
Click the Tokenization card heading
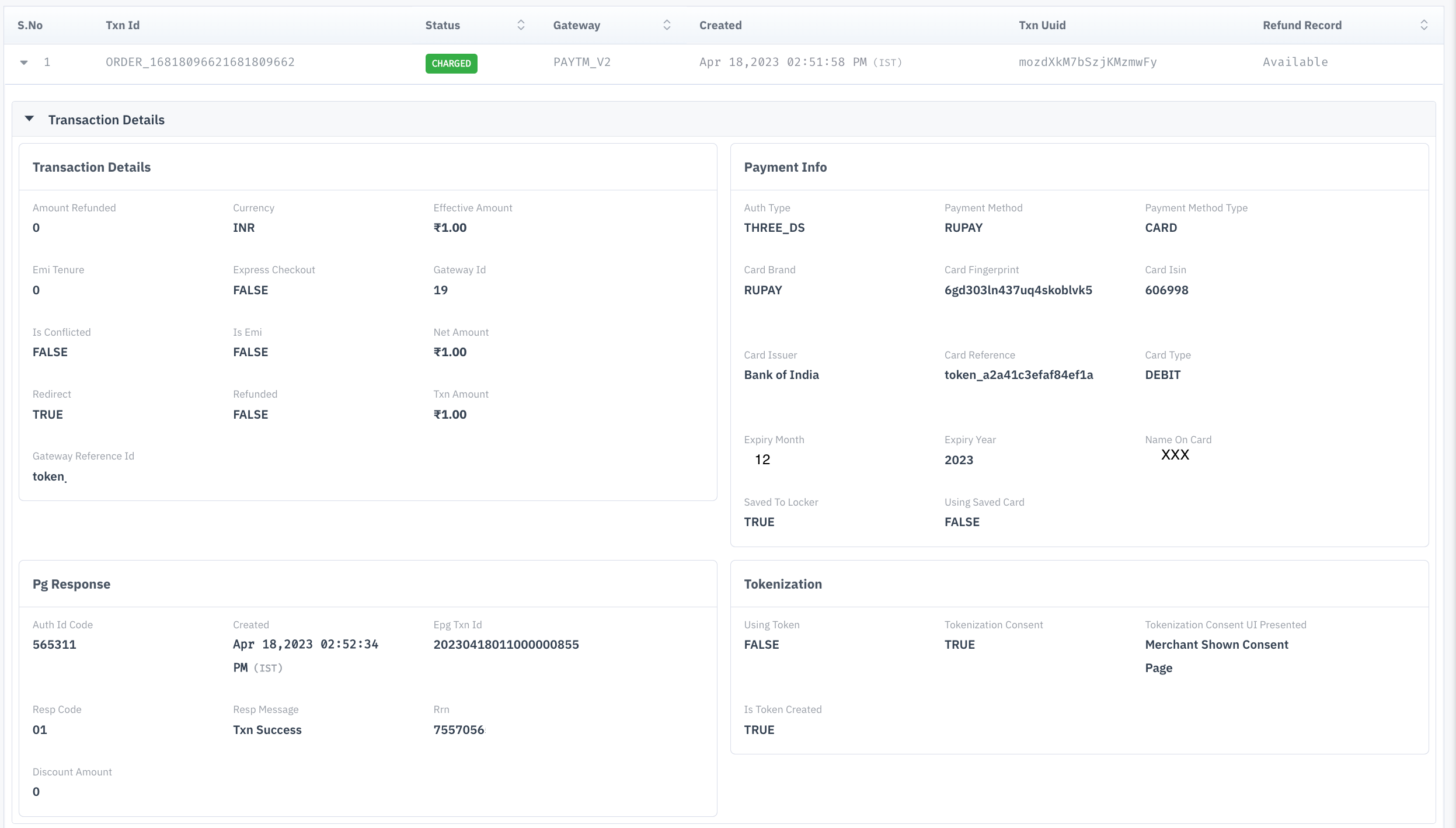[x=782, y=585]
